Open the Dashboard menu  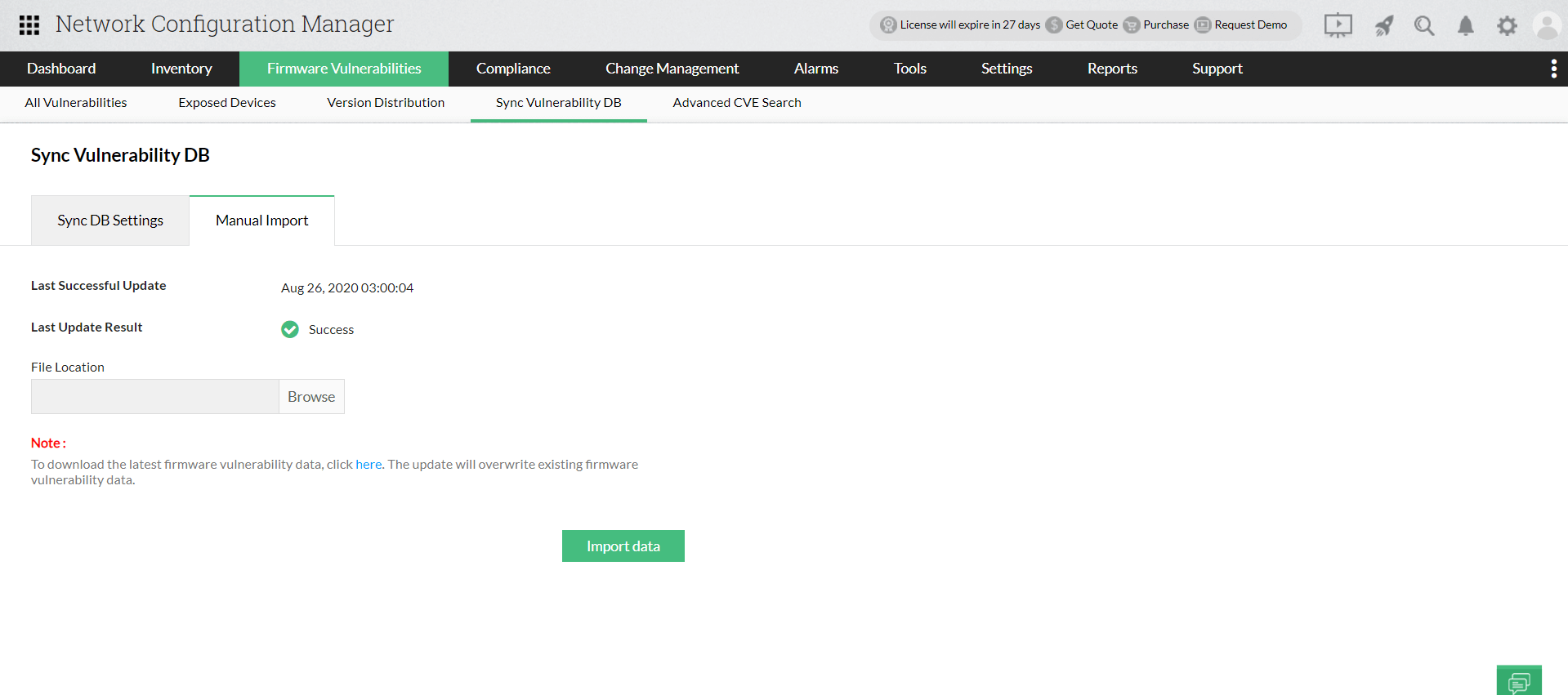(x=61, y=69)
